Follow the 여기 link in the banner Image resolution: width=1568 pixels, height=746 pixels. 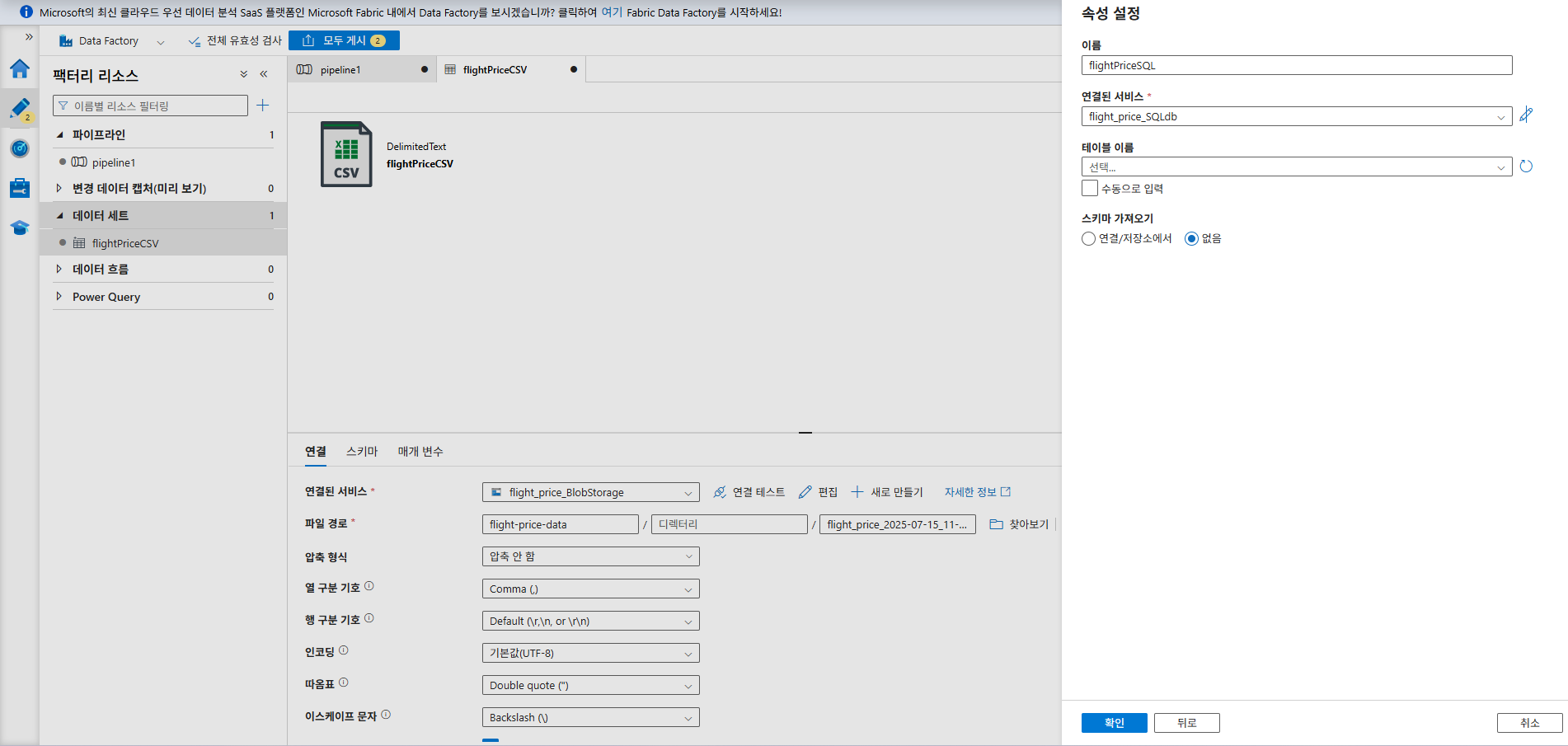[x=612, y=12]
